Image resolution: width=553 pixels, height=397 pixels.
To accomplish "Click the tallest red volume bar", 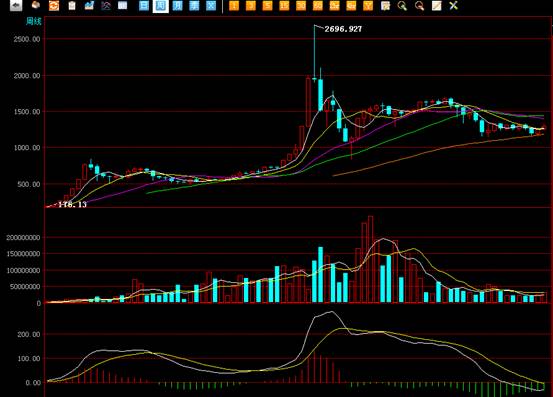I will pos(370,259).
